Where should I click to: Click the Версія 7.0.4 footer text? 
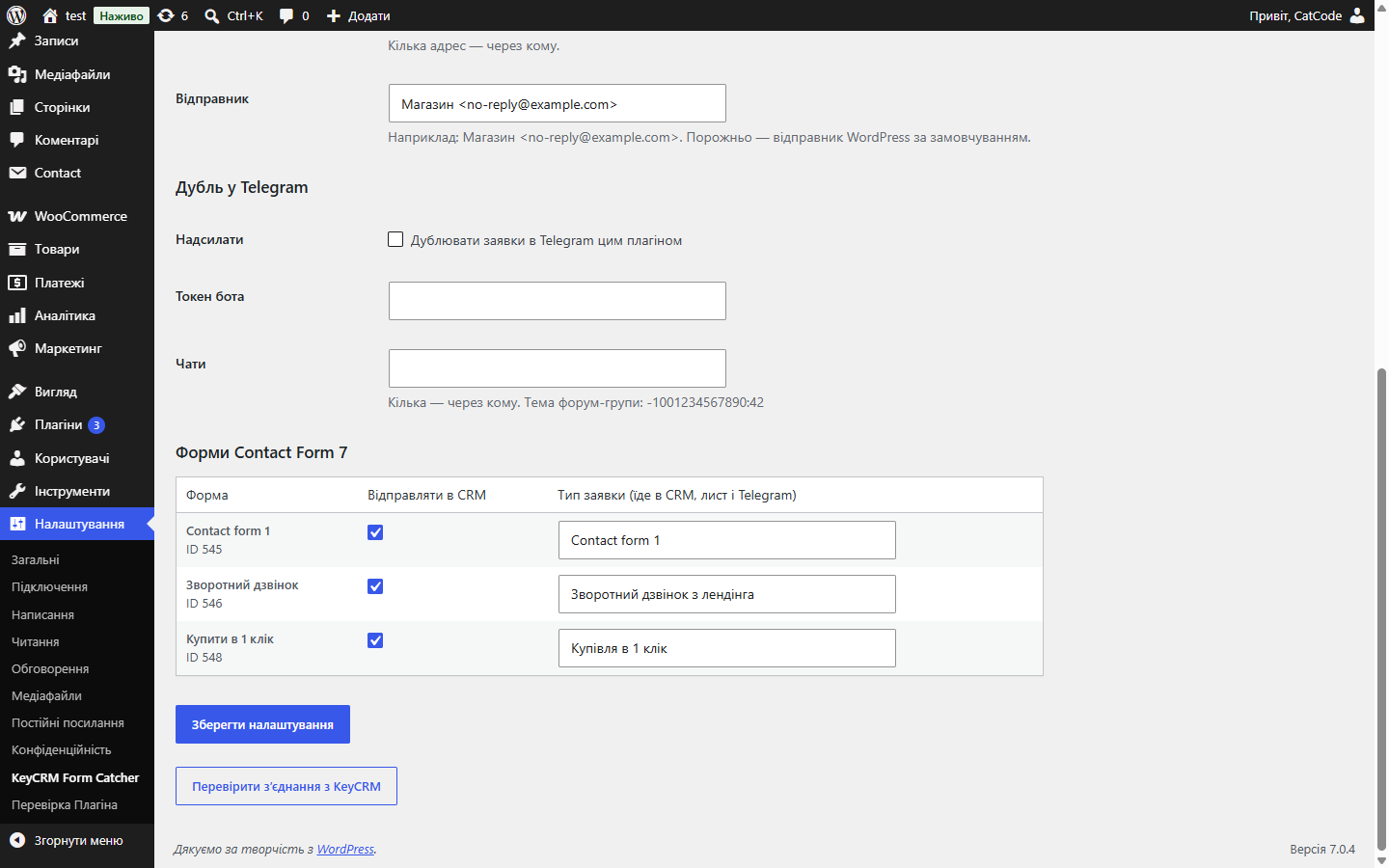tap(1322, 850)
